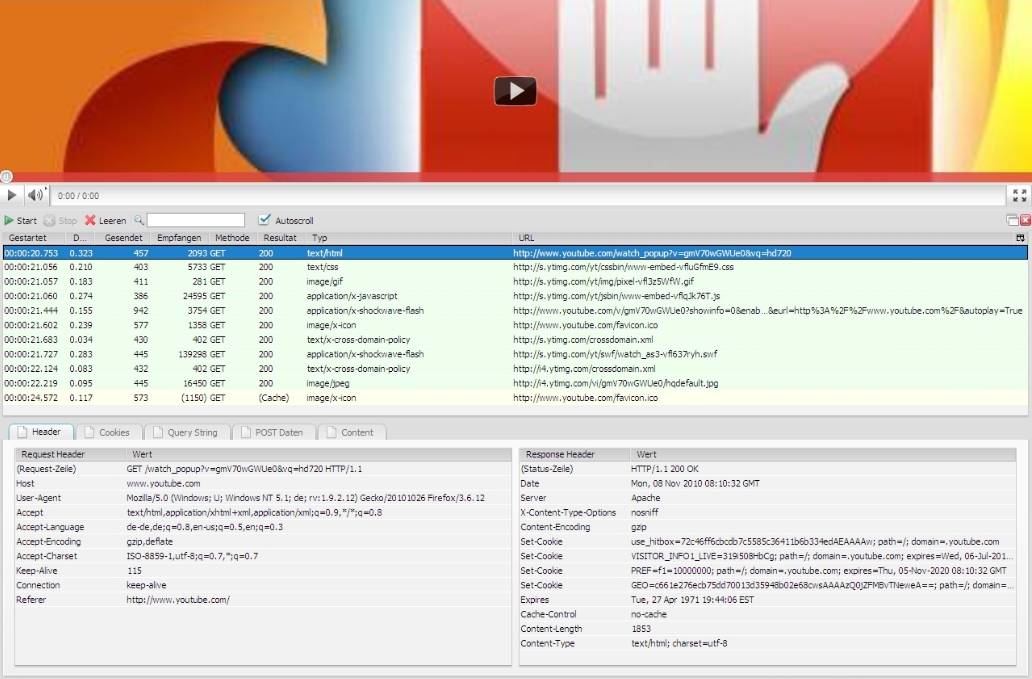Detach the panel with the window icon
The width and height of the screenshot is (1032, 679).
[1012, 220]
